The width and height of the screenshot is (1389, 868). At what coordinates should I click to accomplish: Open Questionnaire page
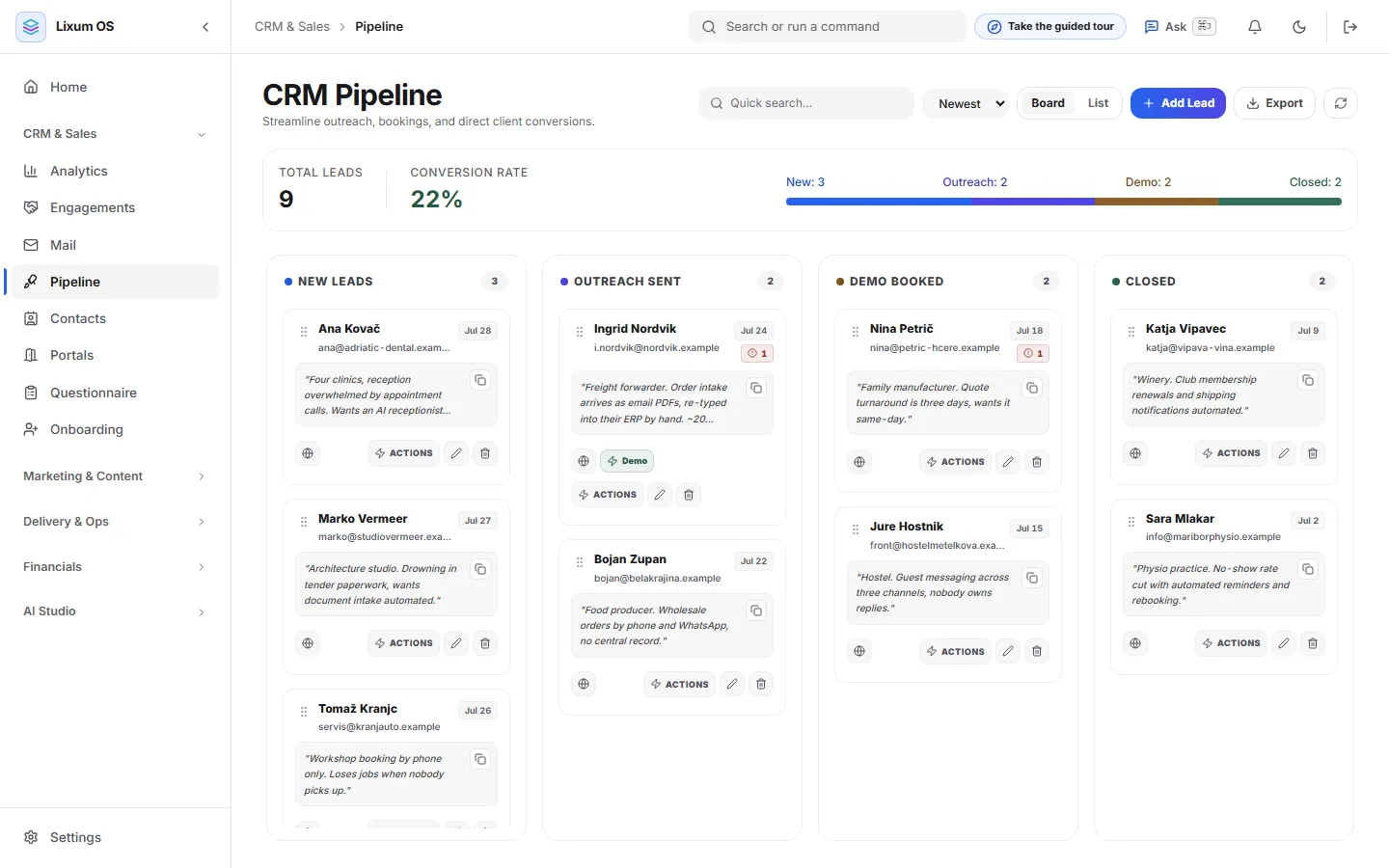coord(116,393)
